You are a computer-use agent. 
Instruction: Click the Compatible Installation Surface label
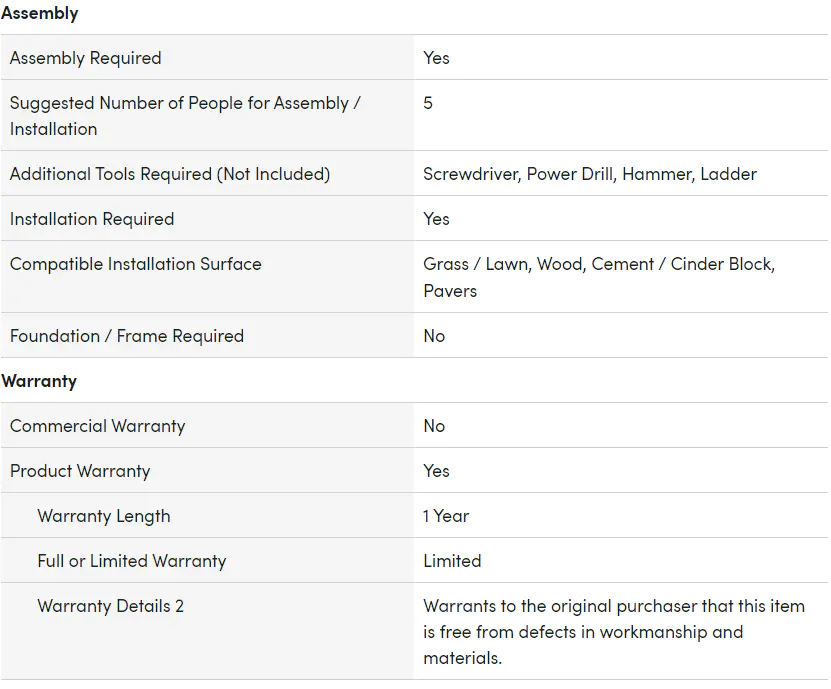pyautogui.click(x=136, y=264)
